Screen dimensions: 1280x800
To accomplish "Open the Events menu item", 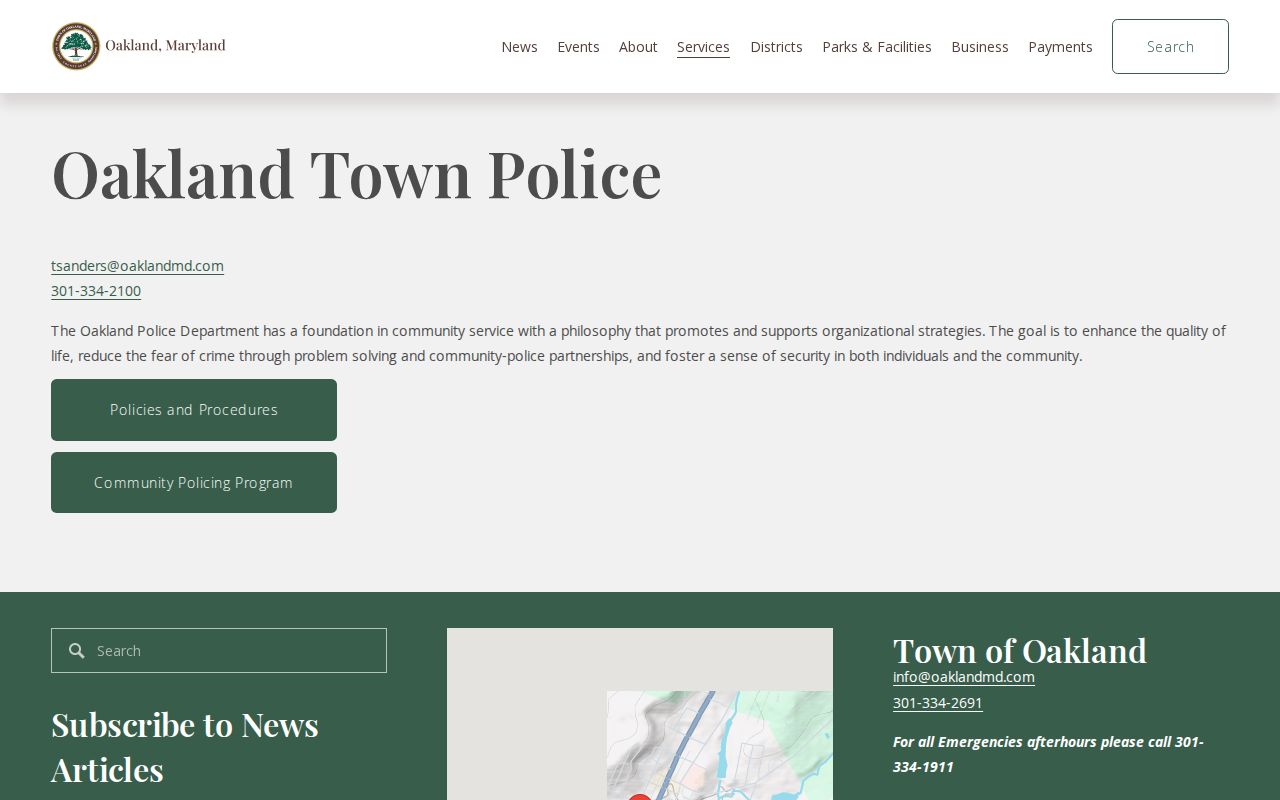I will point(578,47).
